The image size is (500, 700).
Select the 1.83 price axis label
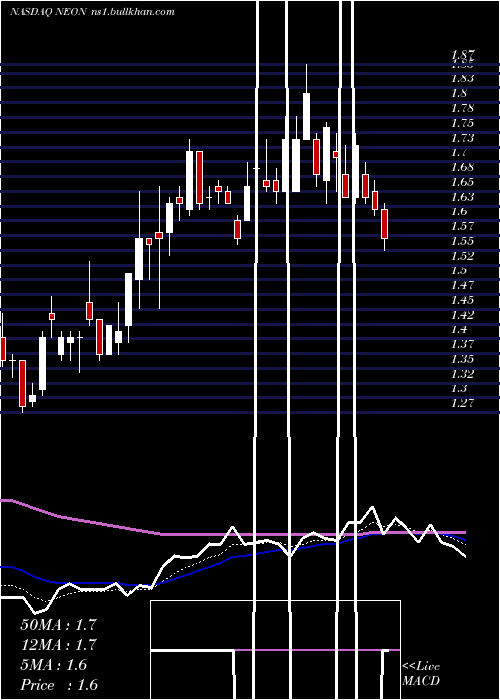click(x=462, y=78)
